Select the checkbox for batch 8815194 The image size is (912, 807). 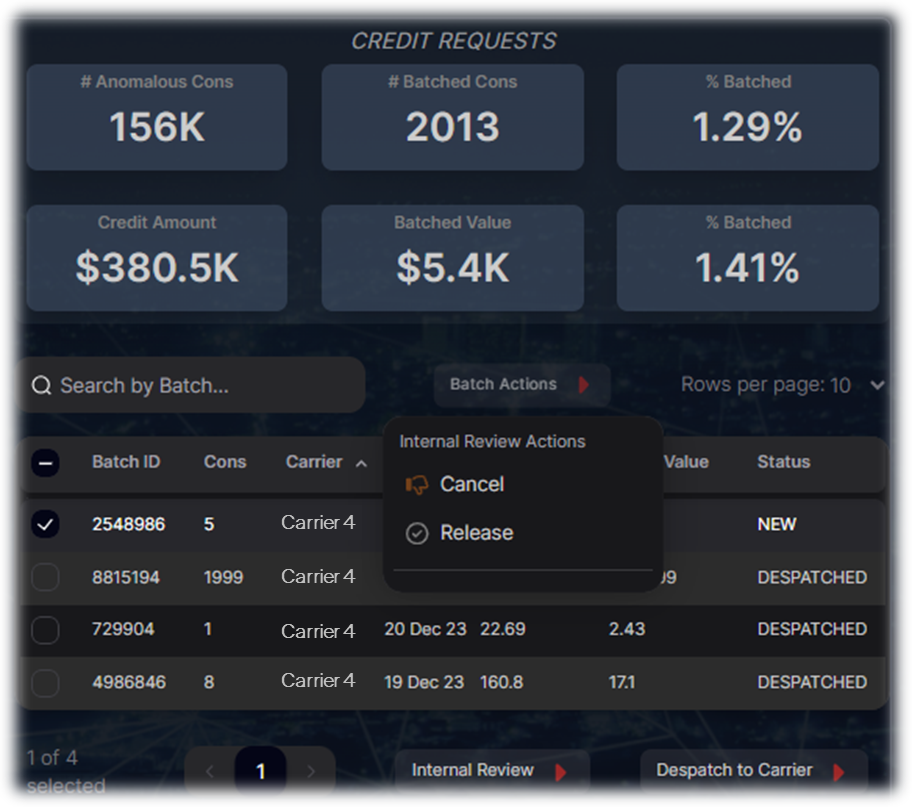coord(46,577)
